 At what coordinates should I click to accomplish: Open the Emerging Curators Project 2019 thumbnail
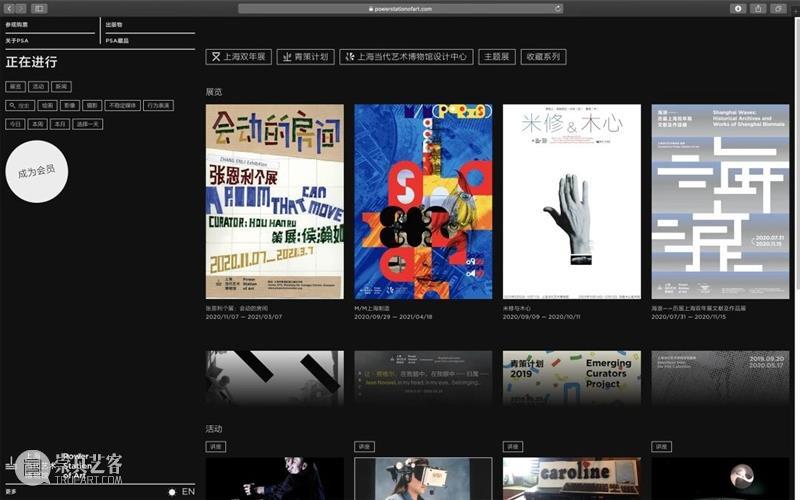point(572,378)
